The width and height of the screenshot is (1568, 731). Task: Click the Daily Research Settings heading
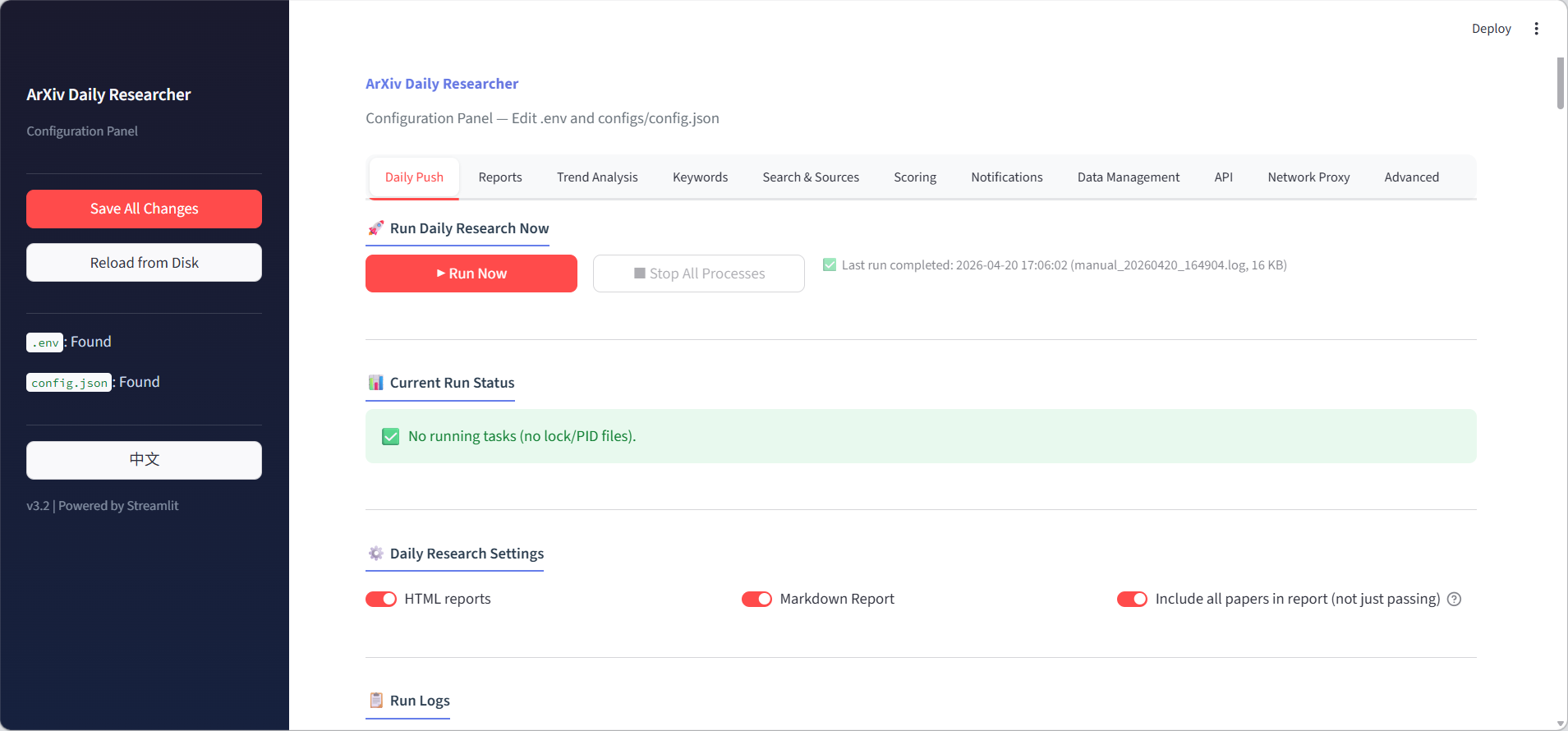coord(467,554)
